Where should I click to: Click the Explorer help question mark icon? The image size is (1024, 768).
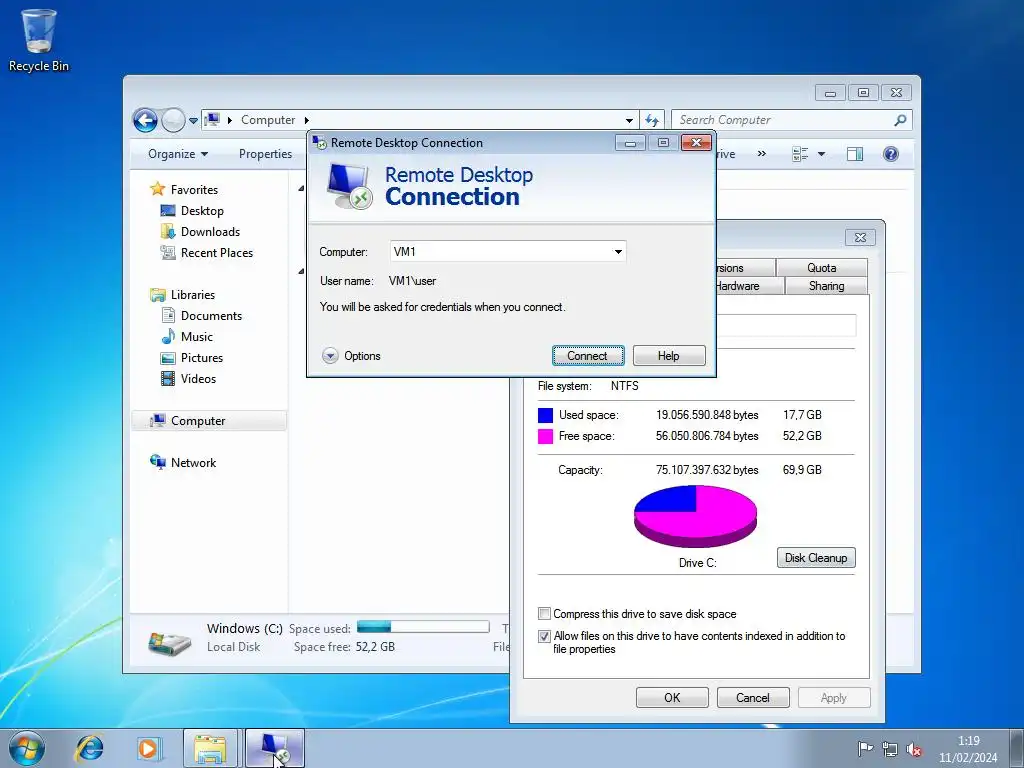click(x=890, y=154)
